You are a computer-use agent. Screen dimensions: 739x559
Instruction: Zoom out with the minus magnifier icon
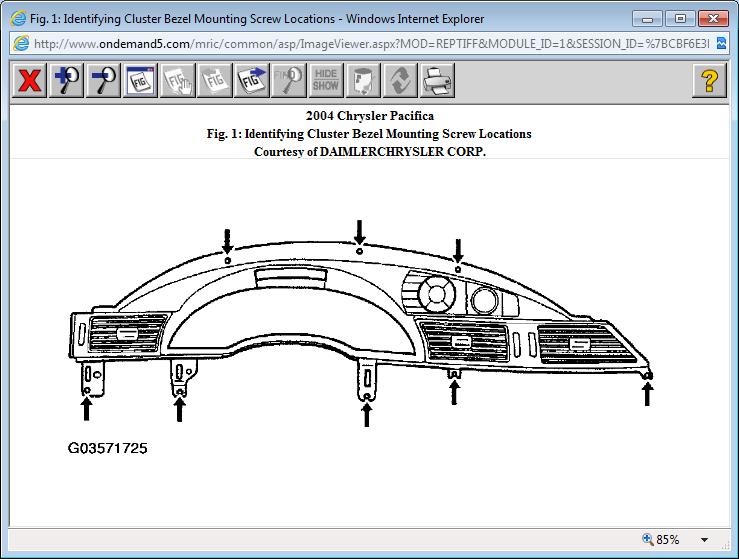[x=103, y=80]
